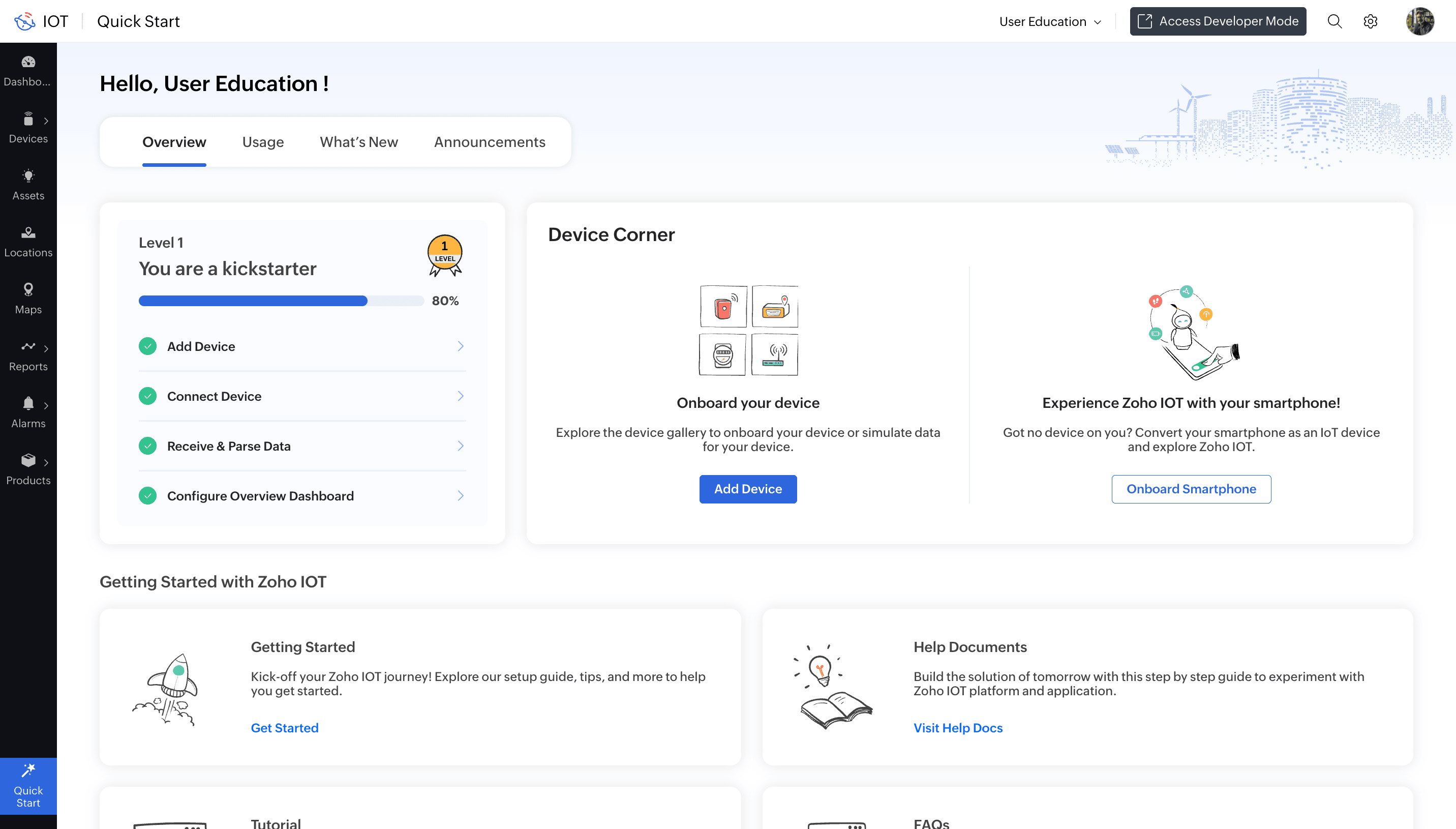Click the Onboard Smartphone button

(x=1191, y=489)
